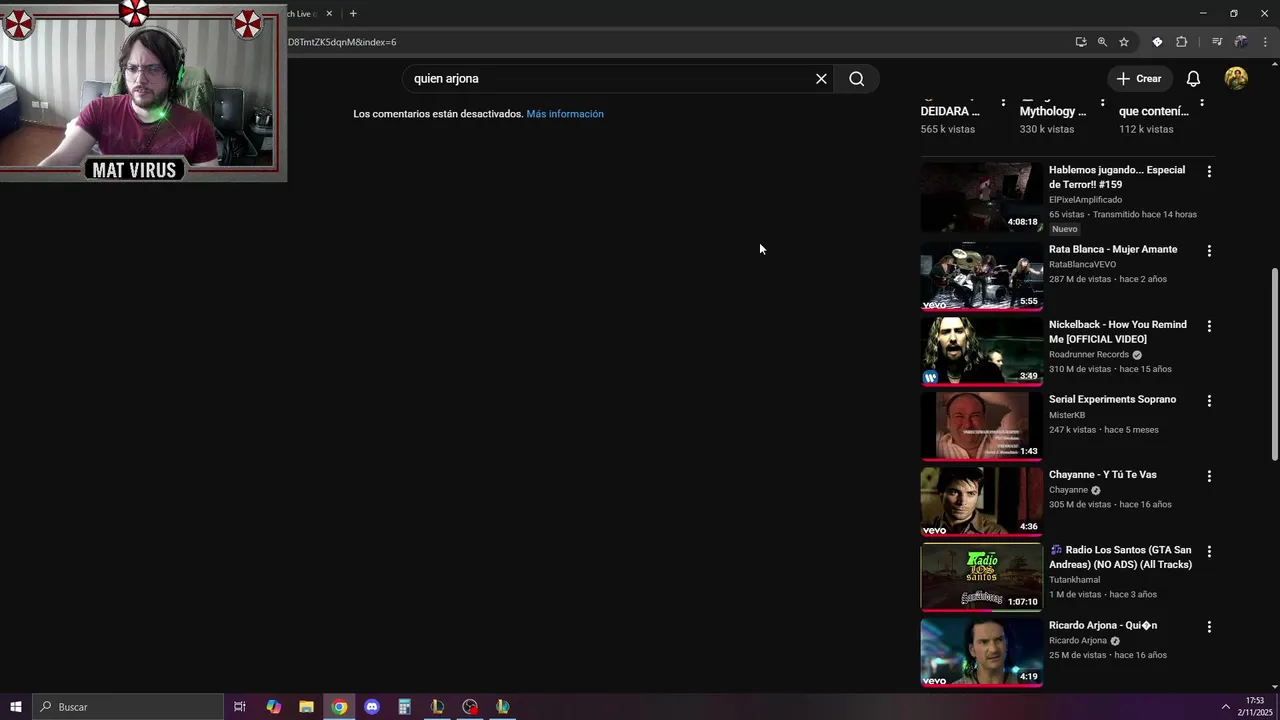Screen dimensions: 1280x720
Task: Open 'Serial Experiments Soprano' title
Action: [1112, 400]
